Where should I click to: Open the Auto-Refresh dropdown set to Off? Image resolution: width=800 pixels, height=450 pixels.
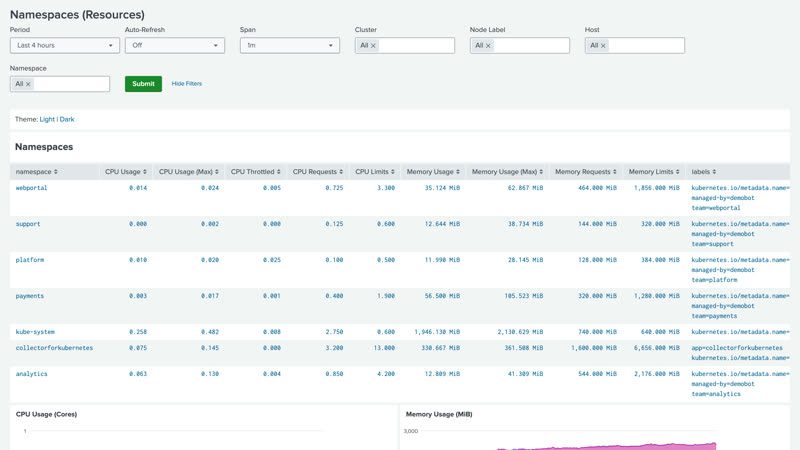pos(174,45)
